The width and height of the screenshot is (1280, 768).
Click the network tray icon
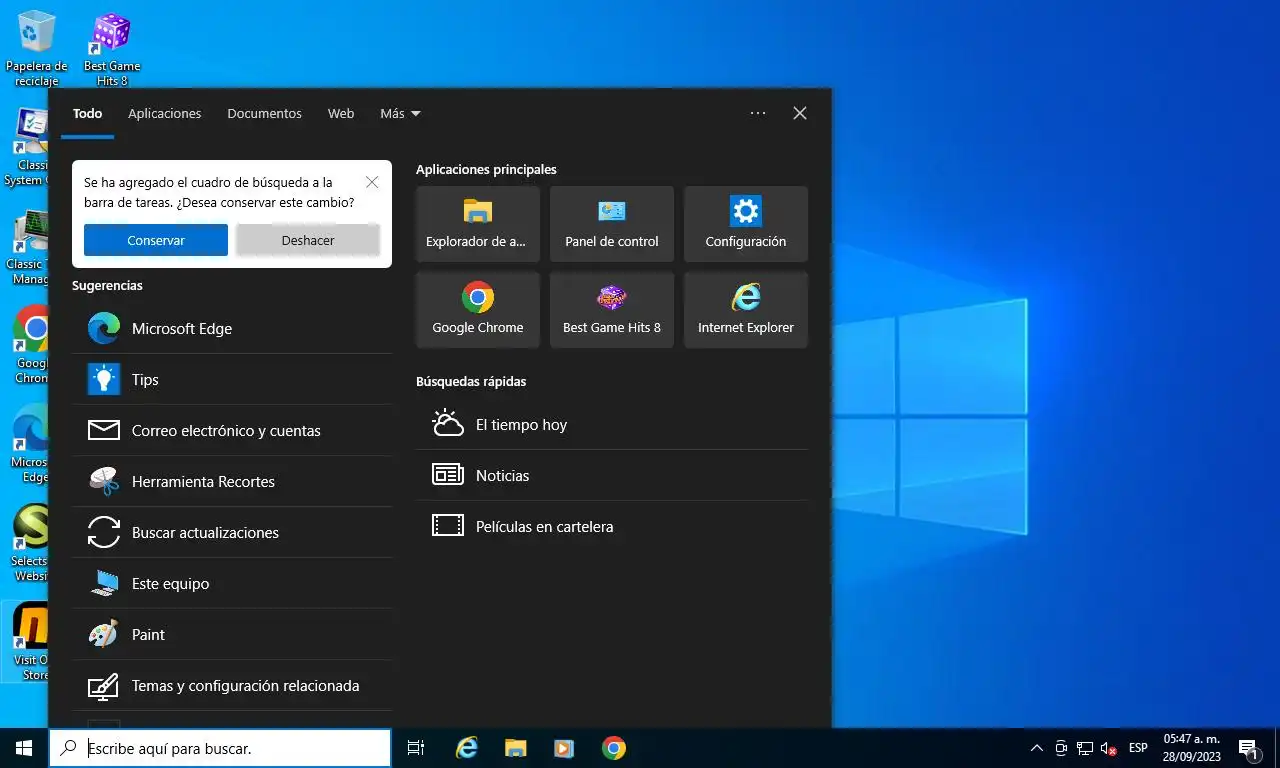pos(1085,748)
